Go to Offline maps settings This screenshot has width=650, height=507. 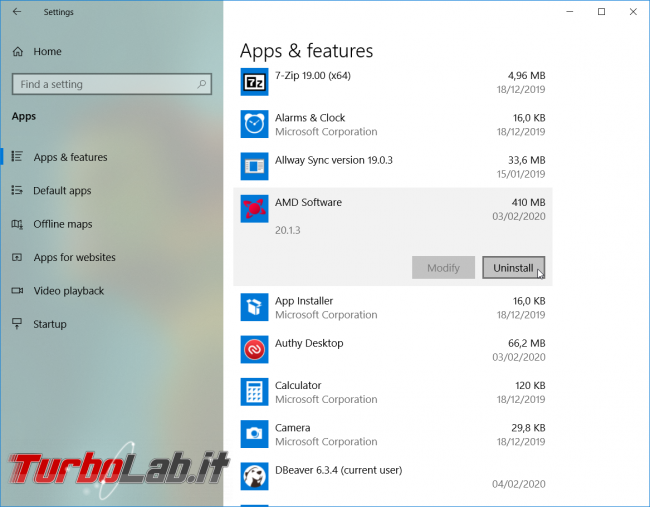coord(63,224)
